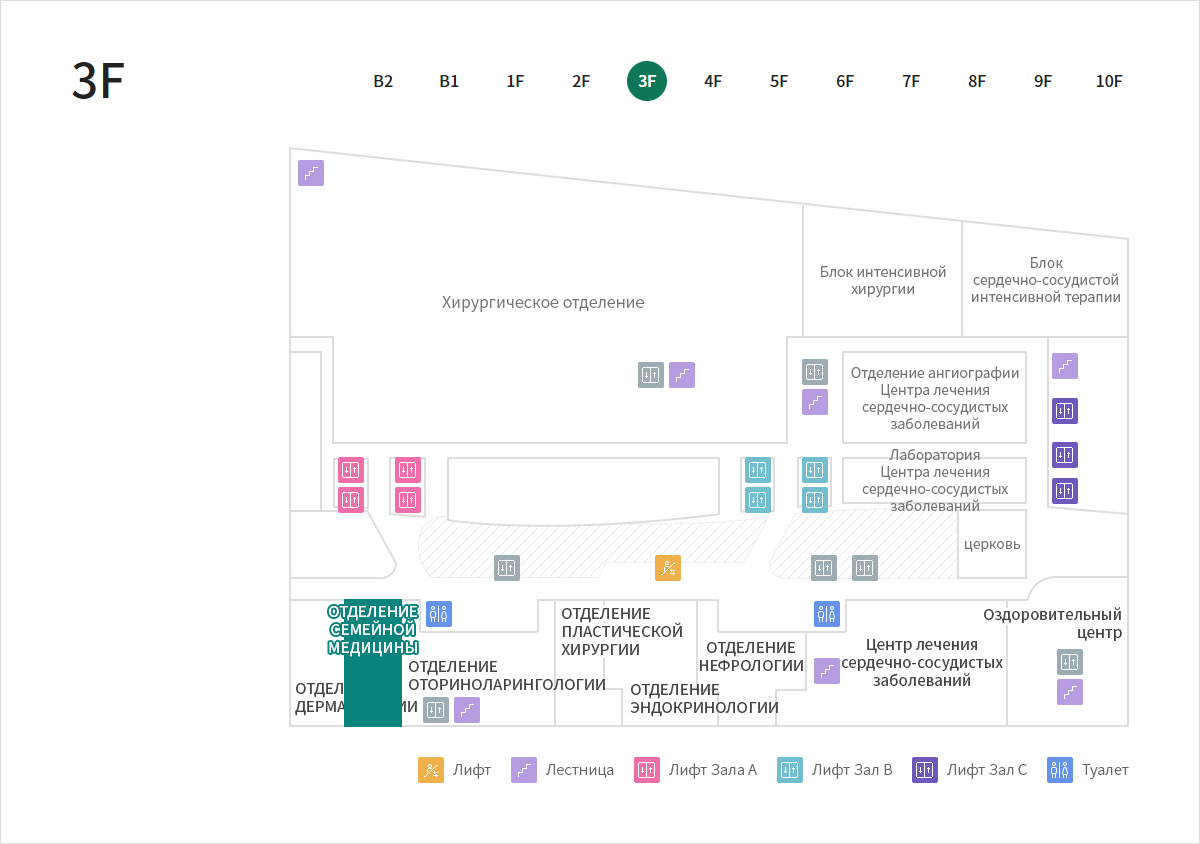Click the dark purple Лифт Зал C legend icon
This screenshot has height=844, width=1200.
(x=925, y=770)
